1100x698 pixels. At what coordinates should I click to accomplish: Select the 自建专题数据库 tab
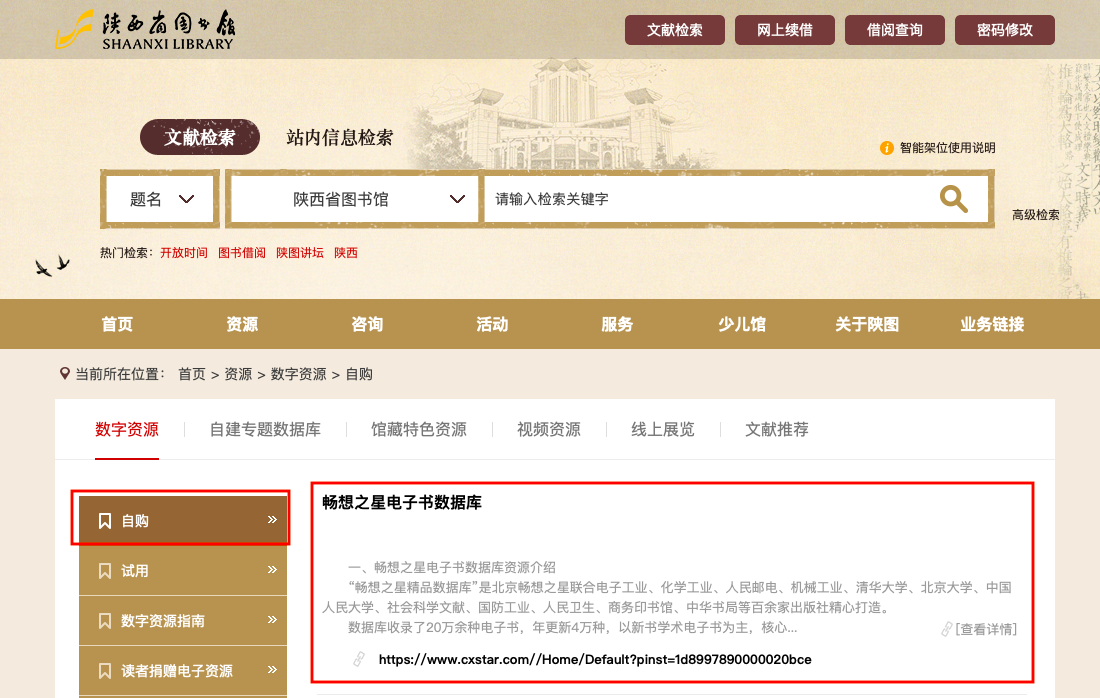tap(265, 429)
